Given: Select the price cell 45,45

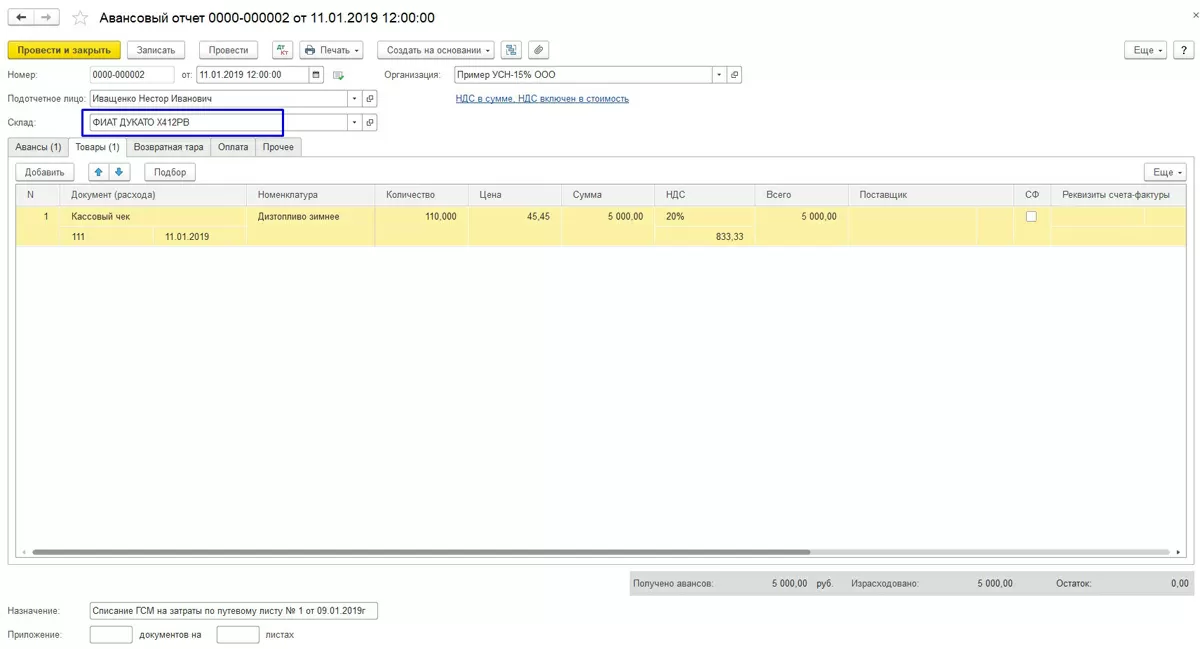Looking at the screenshot, I should point(514,216).
